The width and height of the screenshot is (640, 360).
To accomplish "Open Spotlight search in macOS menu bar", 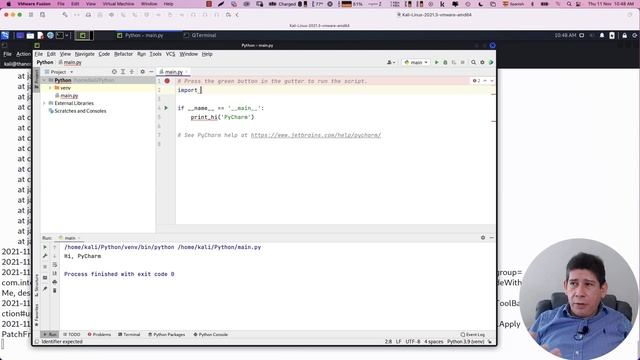I will pyautogui.click(x=569, y=4).
